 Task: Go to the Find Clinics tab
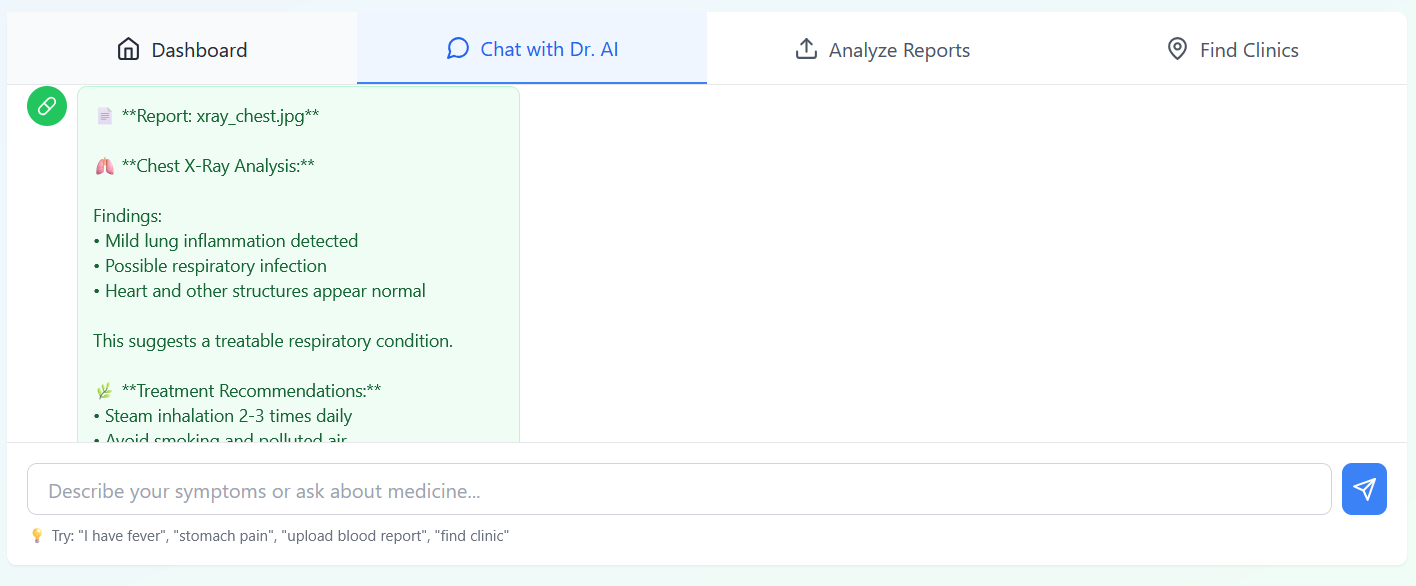(1231, 48)
